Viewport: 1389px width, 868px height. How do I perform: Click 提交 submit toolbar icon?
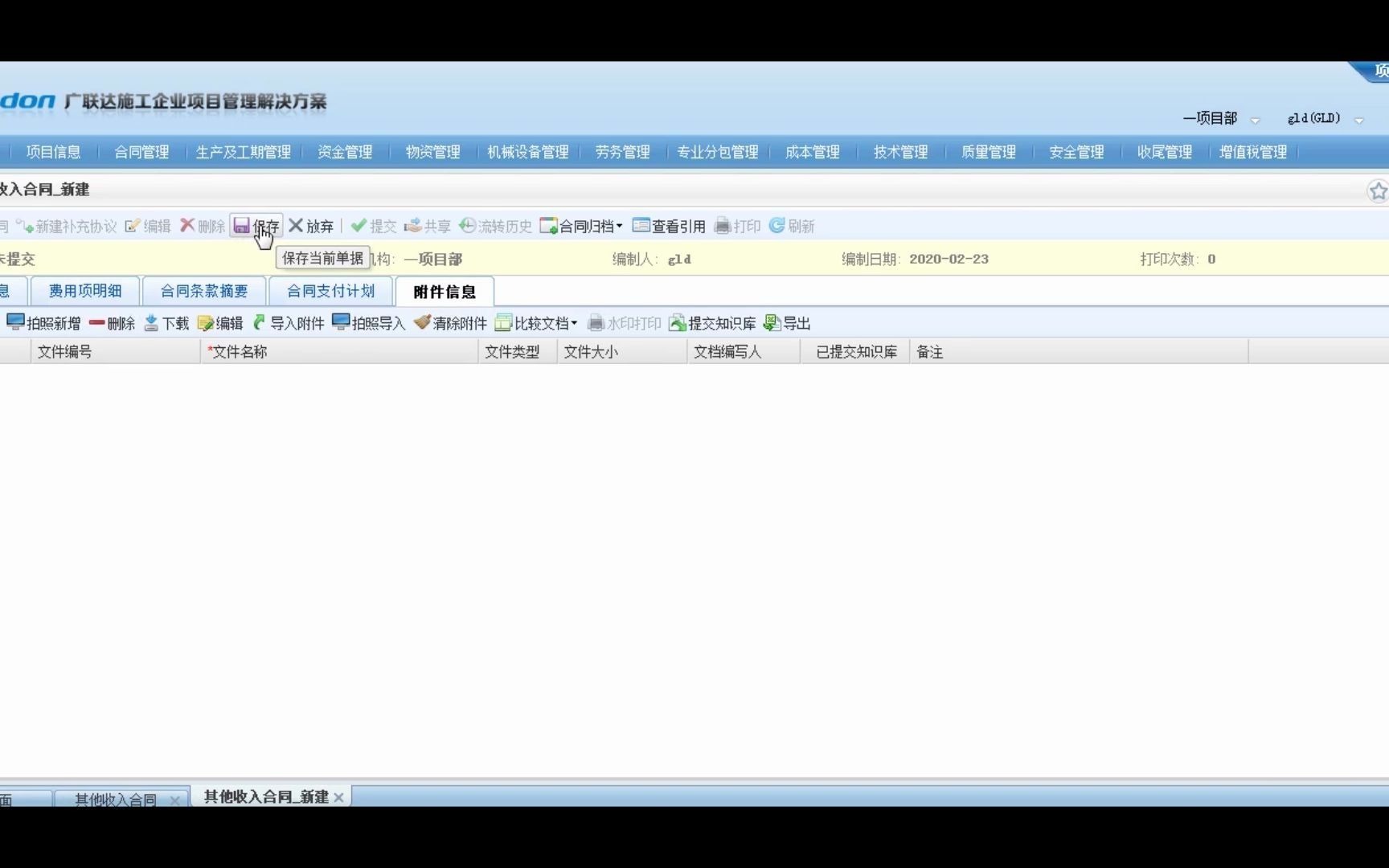point(374,227)
